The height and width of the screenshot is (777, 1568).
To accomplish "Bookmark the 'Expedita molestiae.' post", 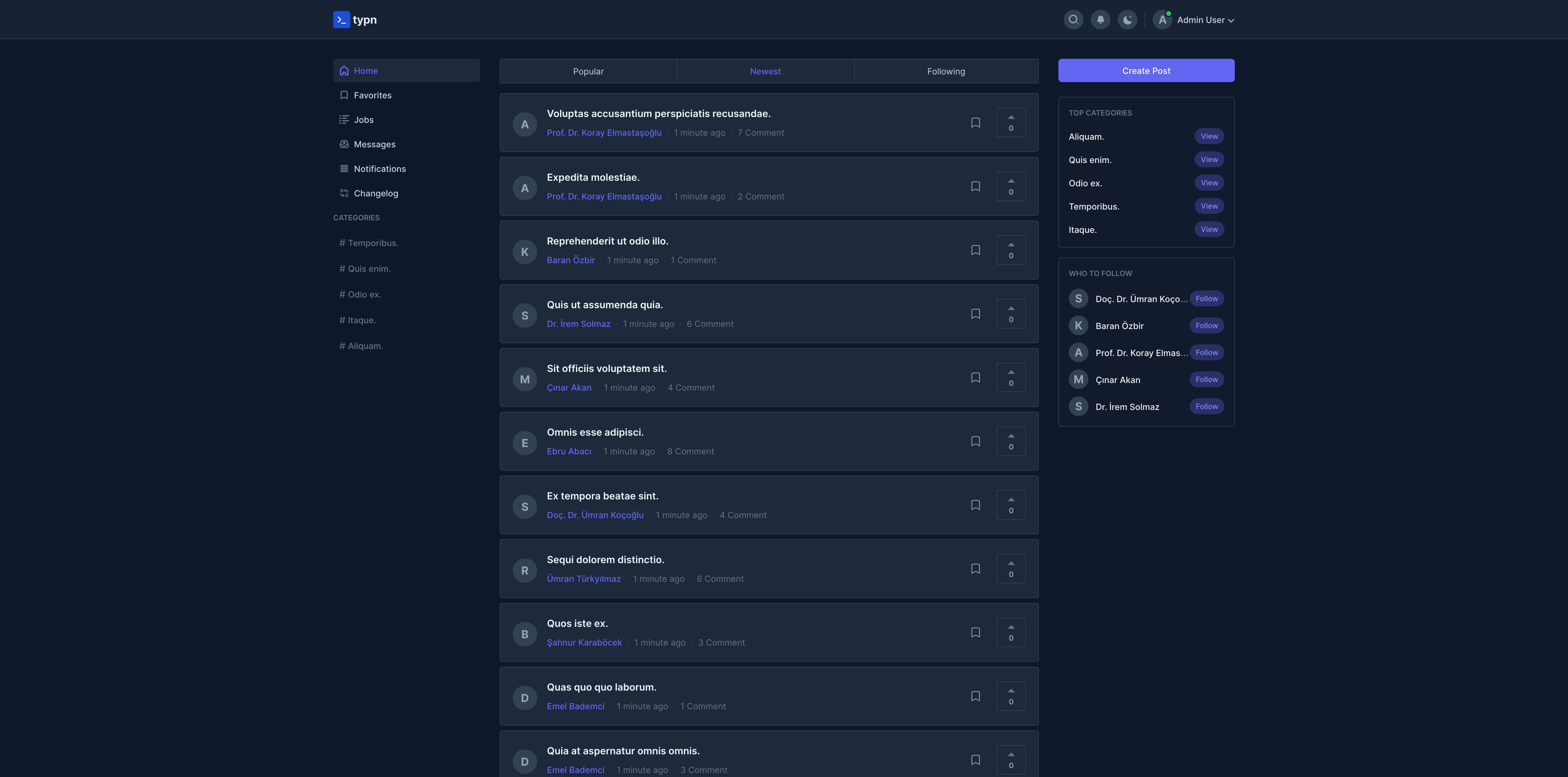I will [975, 186].
